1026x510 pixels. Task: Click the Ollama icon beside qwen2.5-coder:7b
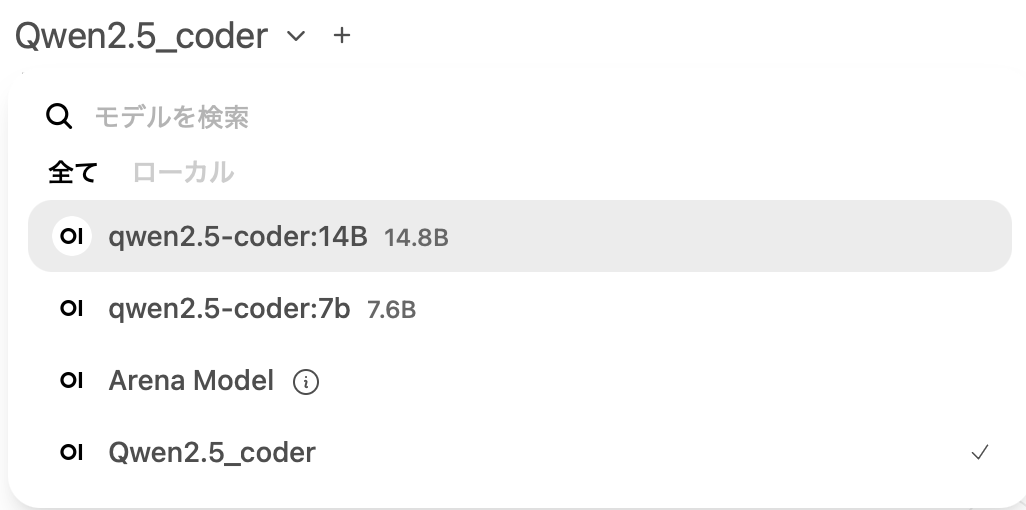72,309
